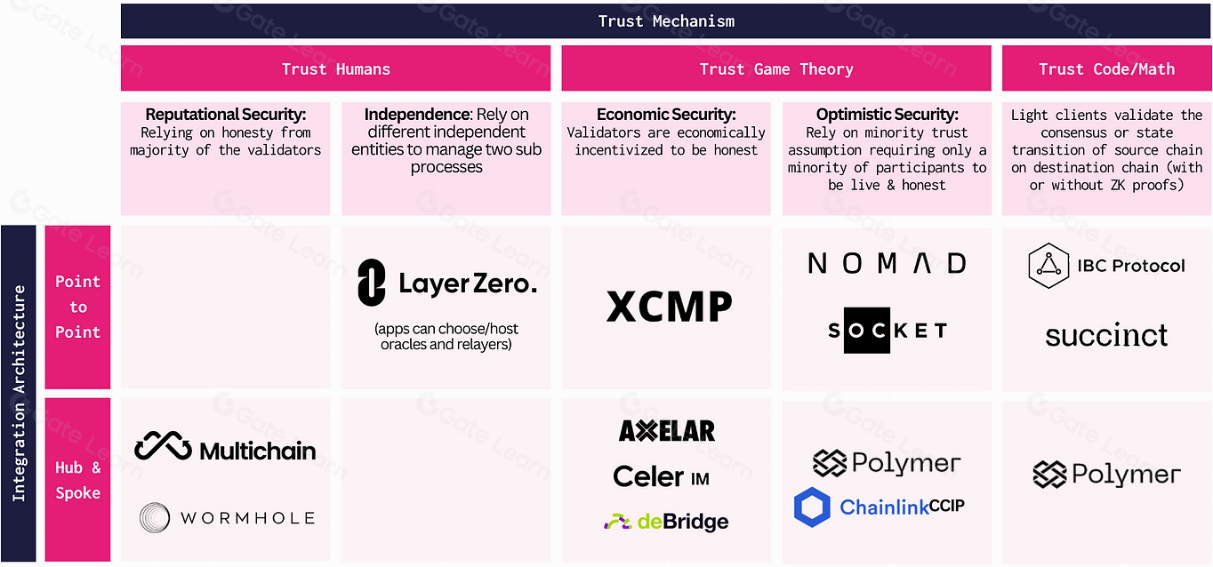Select the Hub & Spoke row label
This screenshot has height=567, width=1213.
coord(78,480)
